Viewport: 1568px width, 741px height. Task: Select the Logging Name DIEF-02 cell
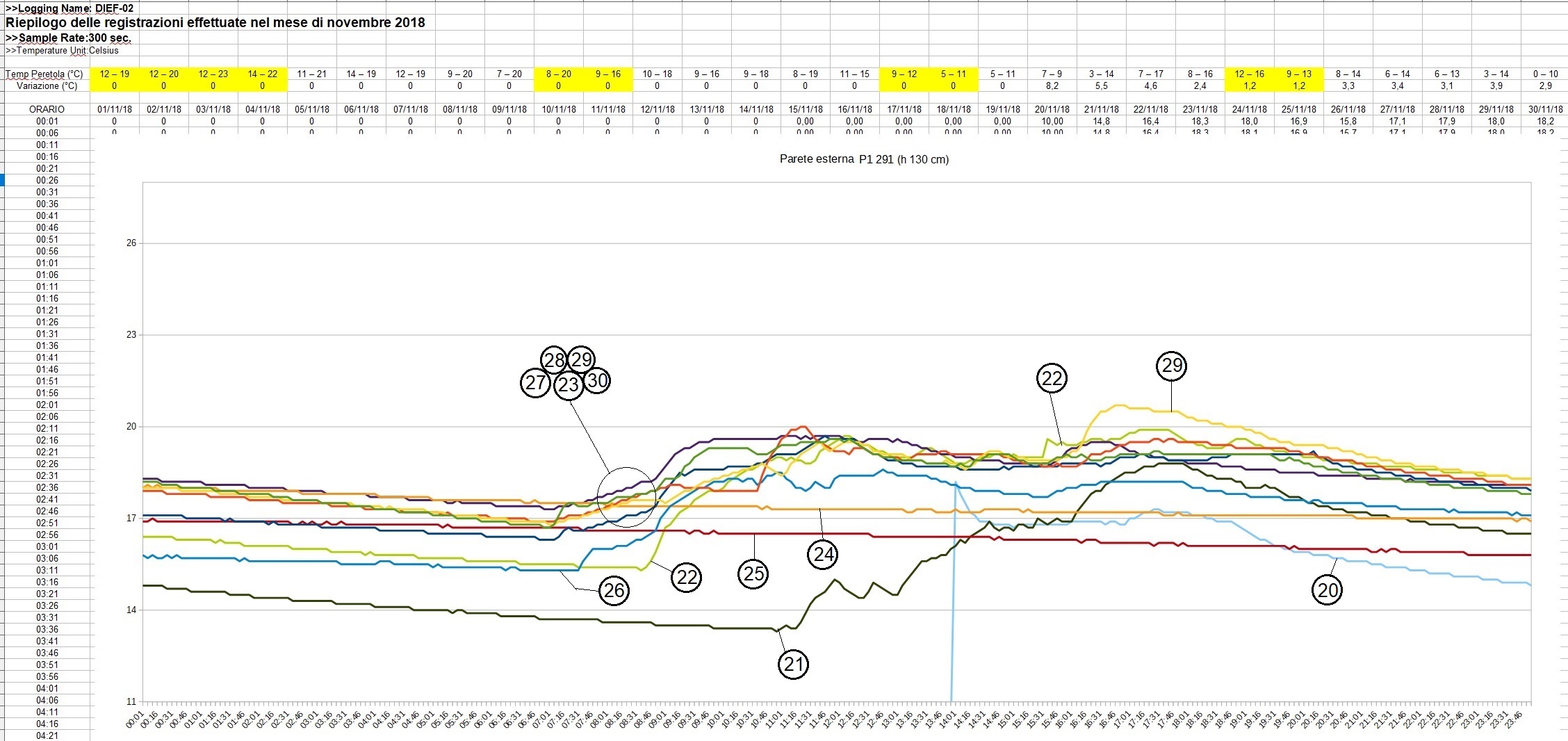[70, 8]
